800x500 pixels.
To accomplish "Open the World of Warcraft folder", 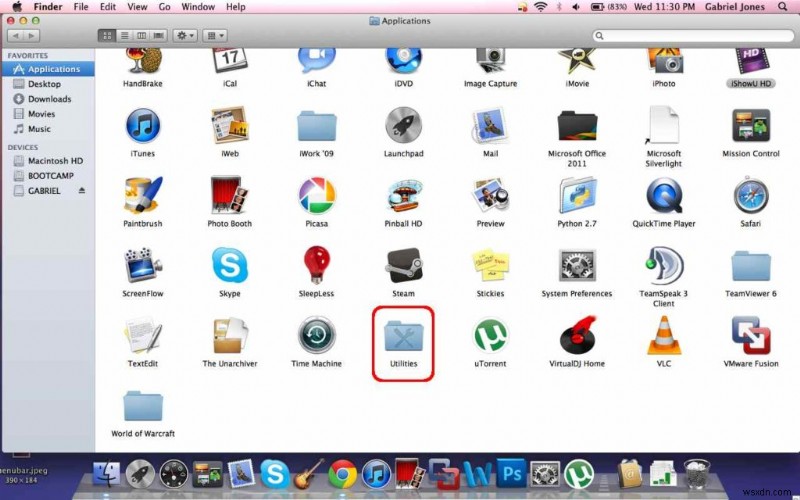I will click(143, 406).
